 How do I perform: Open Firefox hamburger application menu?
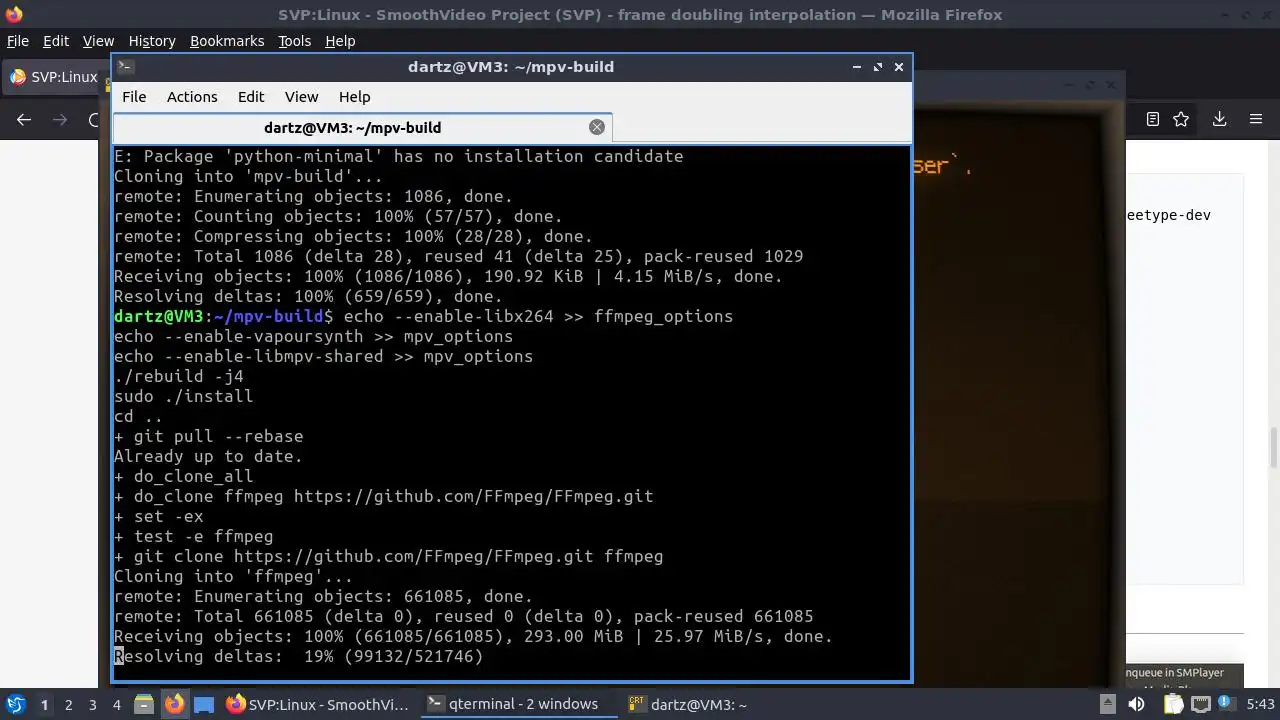1256,119
